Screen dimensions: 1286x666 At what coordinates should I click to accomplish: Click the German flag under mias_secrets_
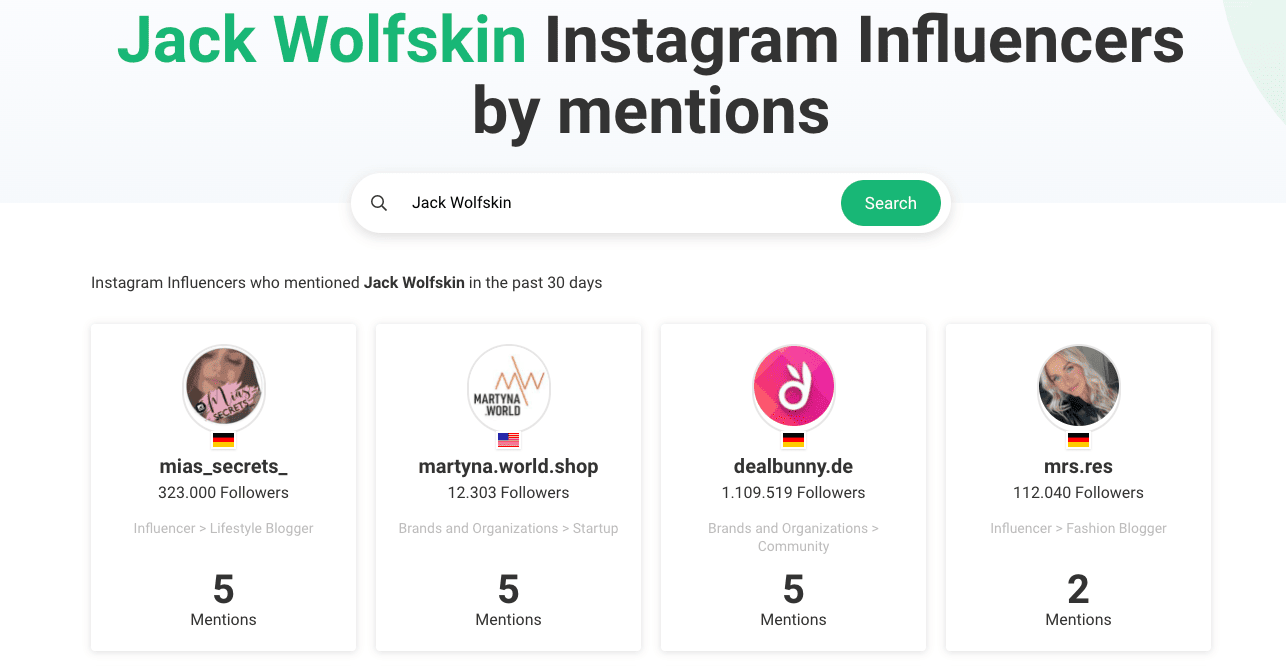point(223,439)
